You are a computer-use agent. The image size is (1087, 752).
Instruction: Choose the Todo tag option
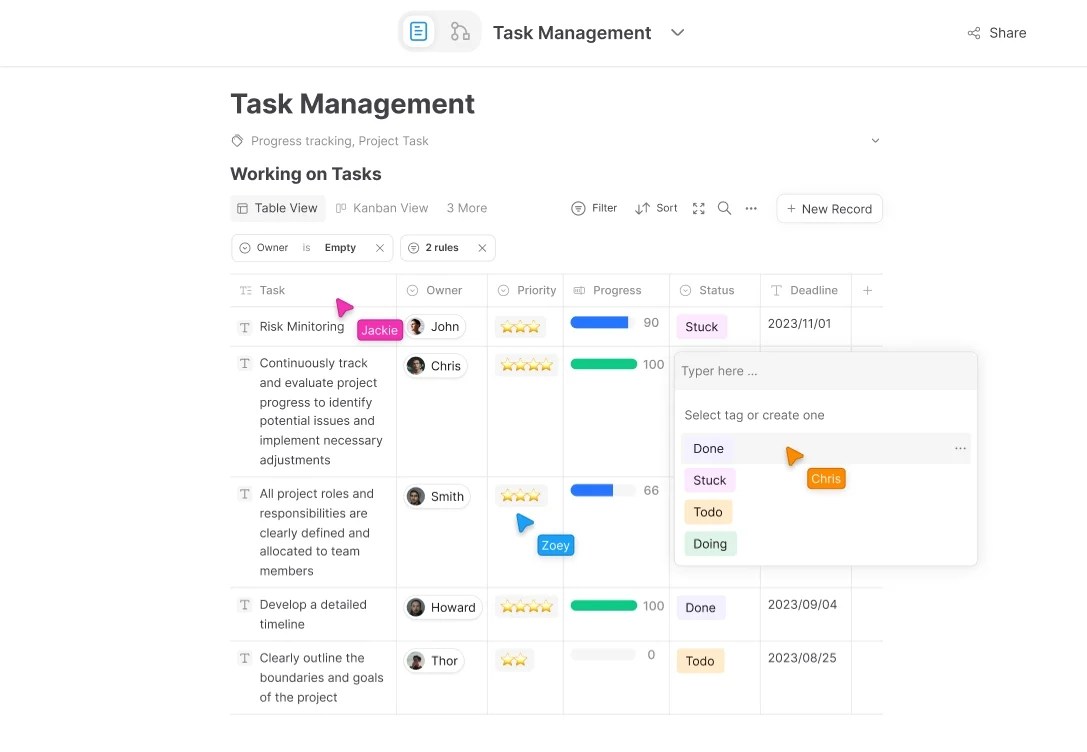point(708,512)
